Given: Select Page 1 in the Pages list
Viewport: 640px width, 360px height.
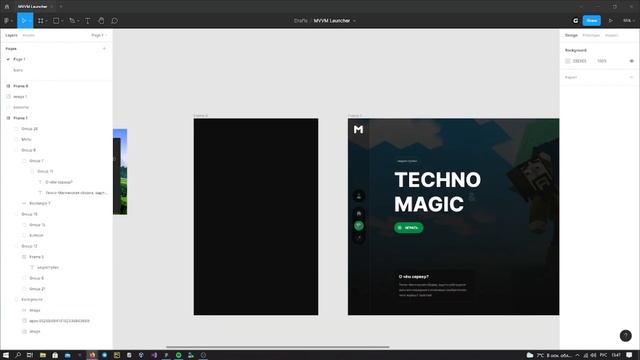Looking at the screenshot, I should pyautogui.click(x=19, y=60).
